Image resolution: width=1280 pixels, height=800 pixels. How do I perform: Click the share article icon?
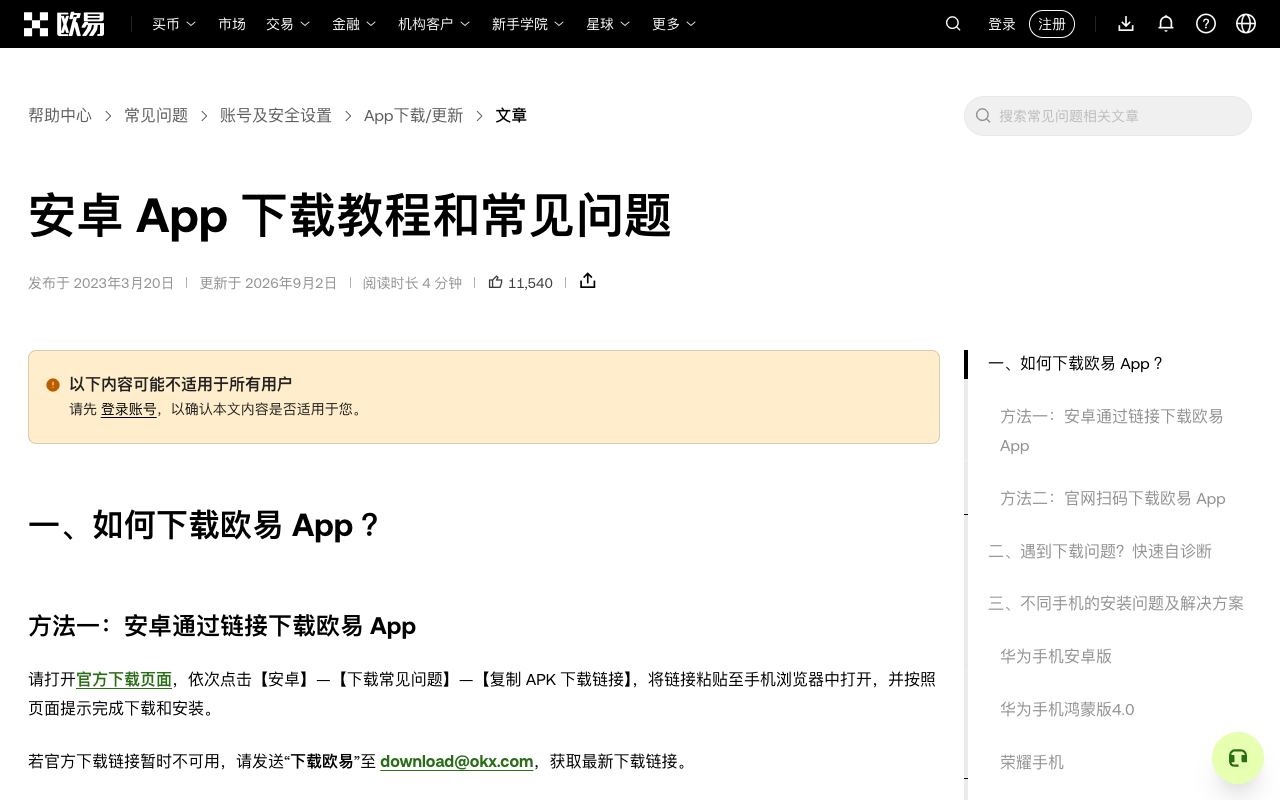(x=588, y=281)
